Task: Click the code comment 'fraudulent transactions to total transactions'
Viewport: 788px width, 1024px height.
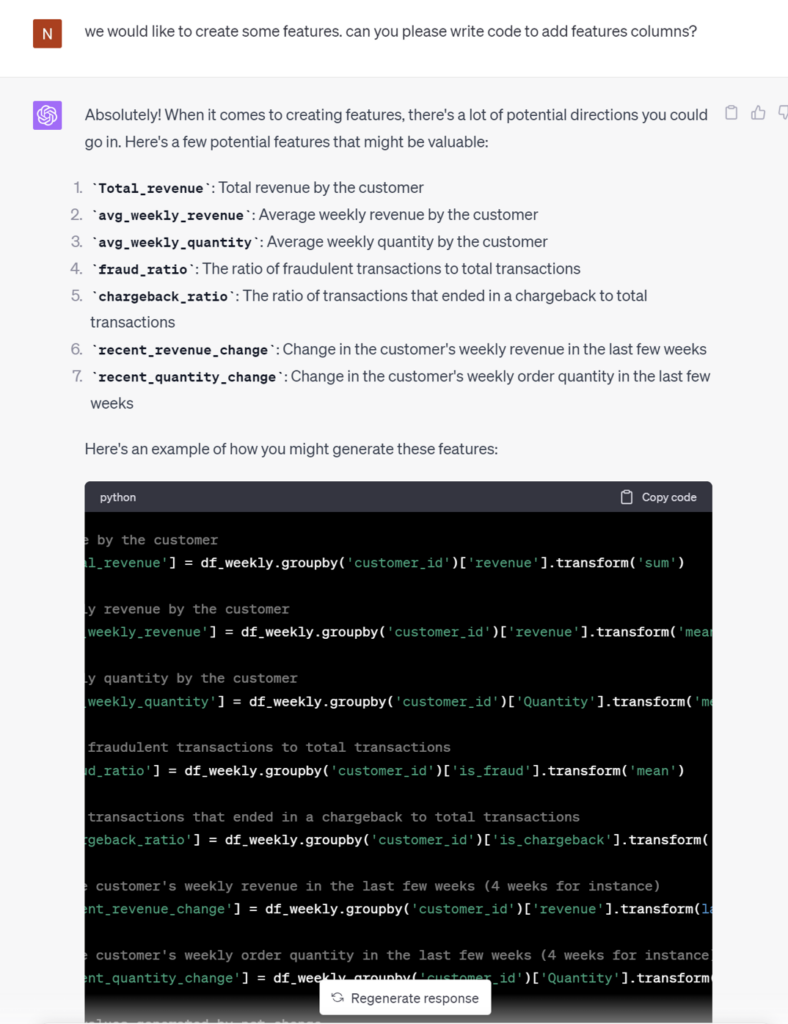Action: [269, 747]
